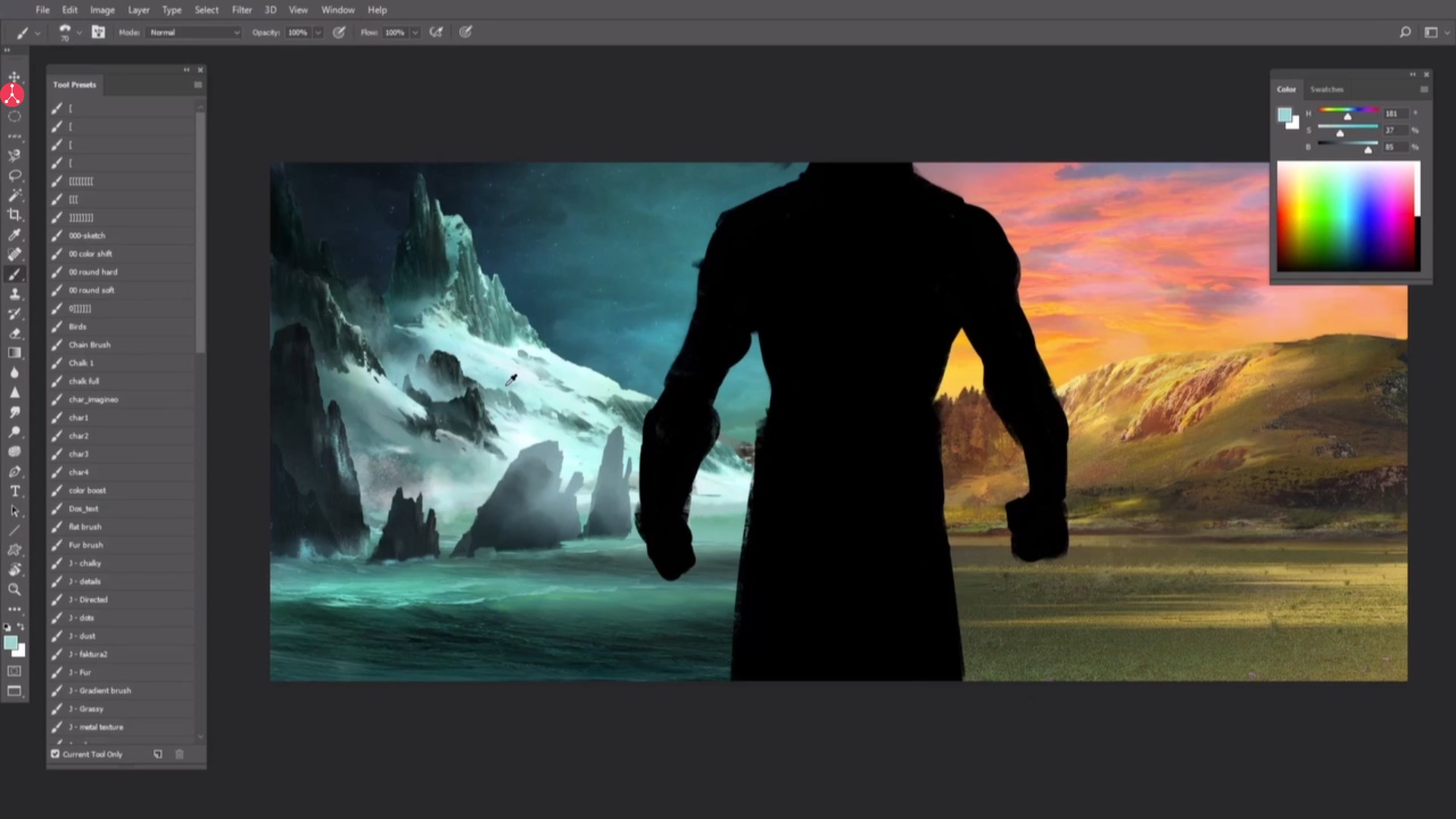Viewport: 1456px width, 819px height.
Task: Activate the Horizontal Type tool
Action: pos(14,491)
